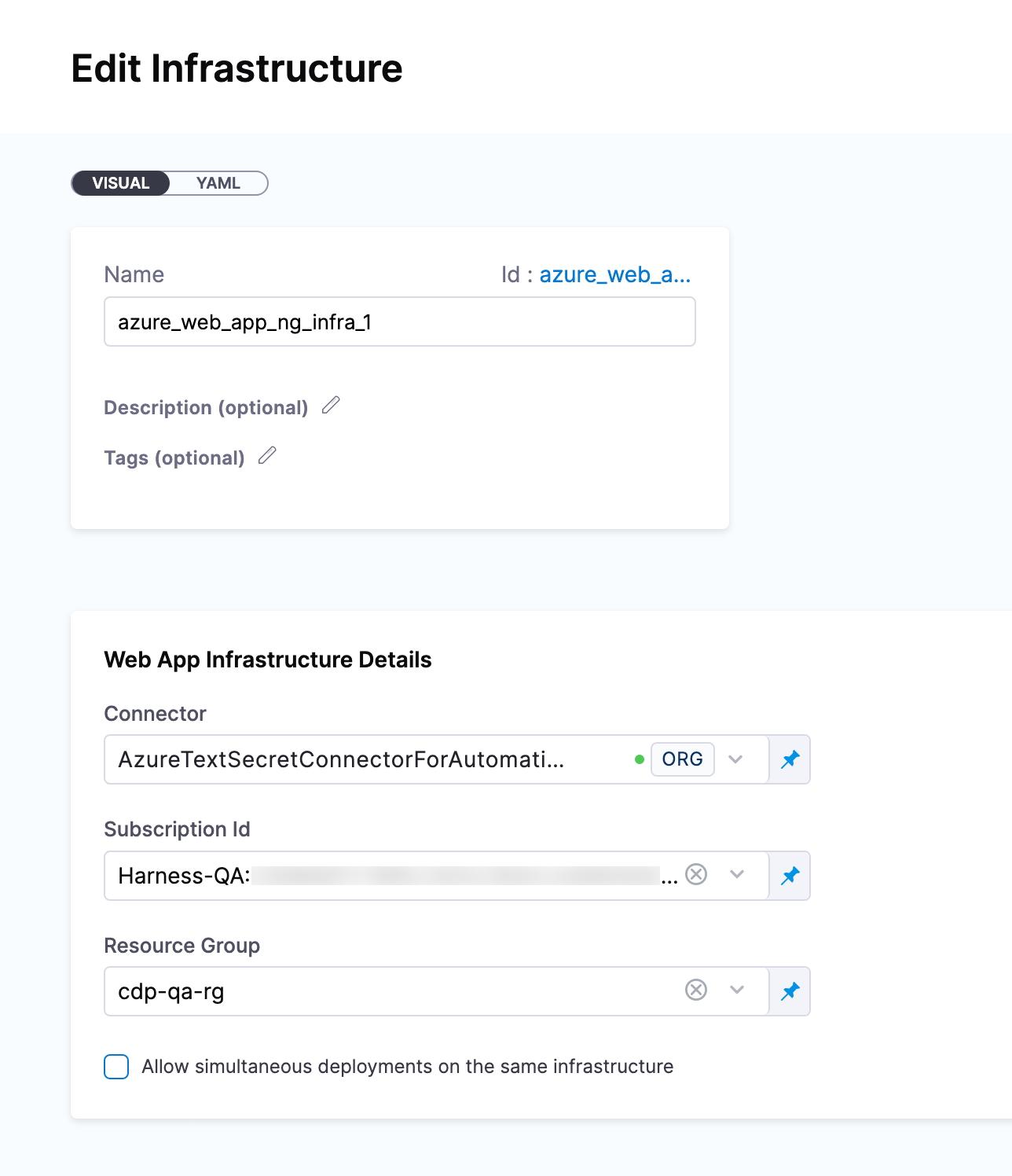Click the ORG scope badge
Screen dimensions: 1012x1176
682,759
